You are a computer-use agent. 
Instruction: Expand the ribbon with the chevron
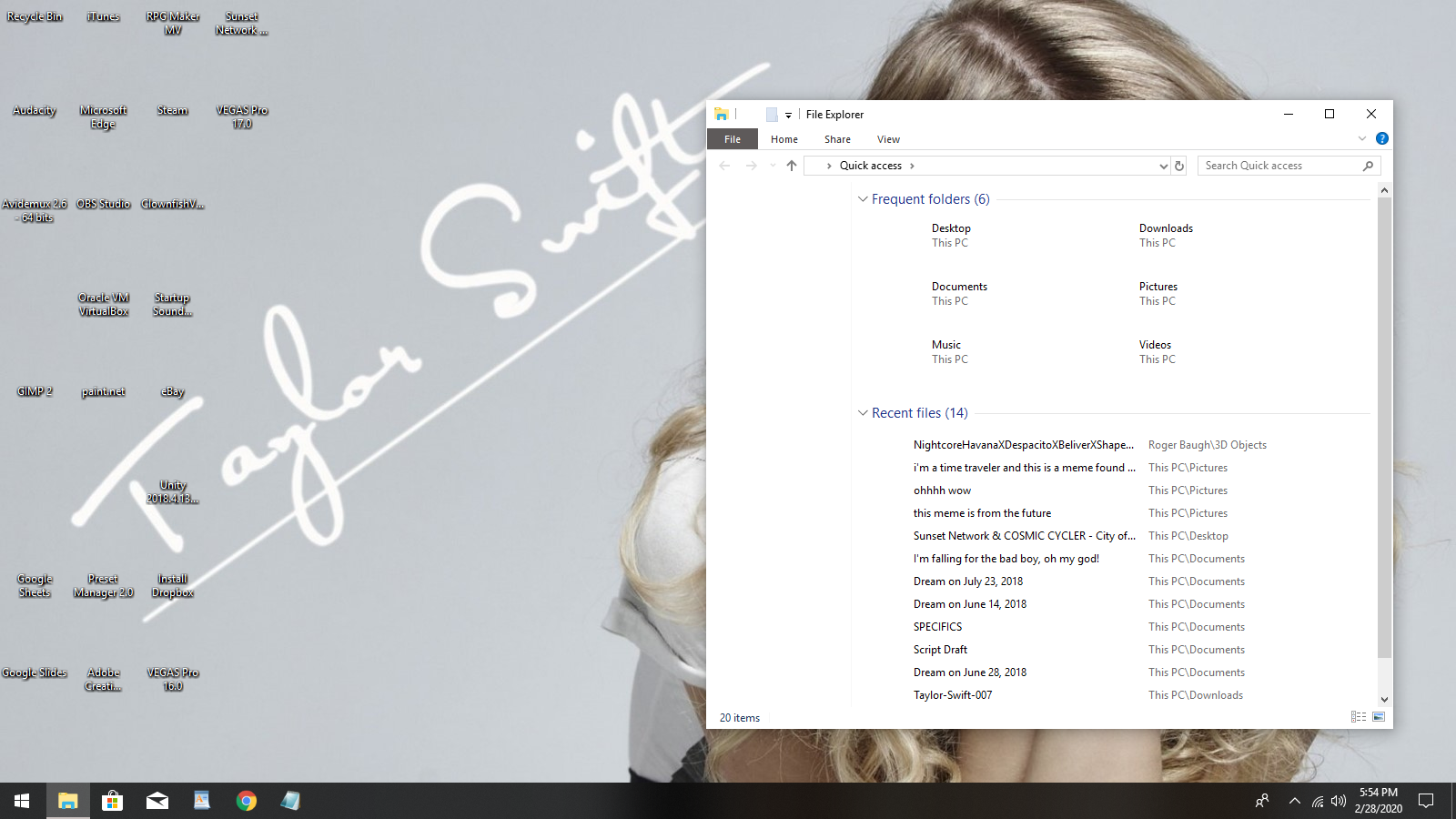tap(1362, 138)
